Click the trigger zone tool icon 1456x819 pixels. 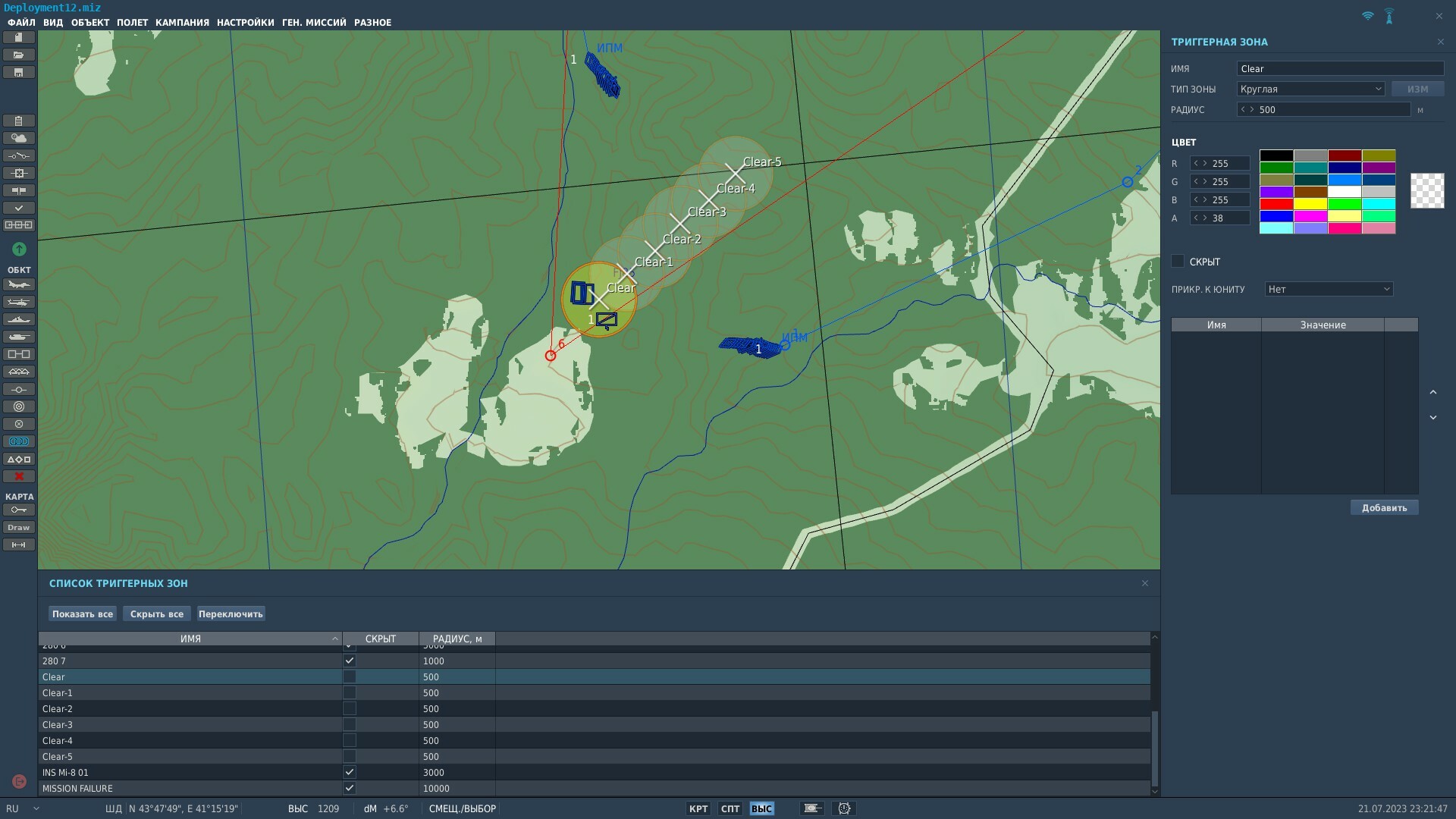pyautogui.click(x=19, y=441)
